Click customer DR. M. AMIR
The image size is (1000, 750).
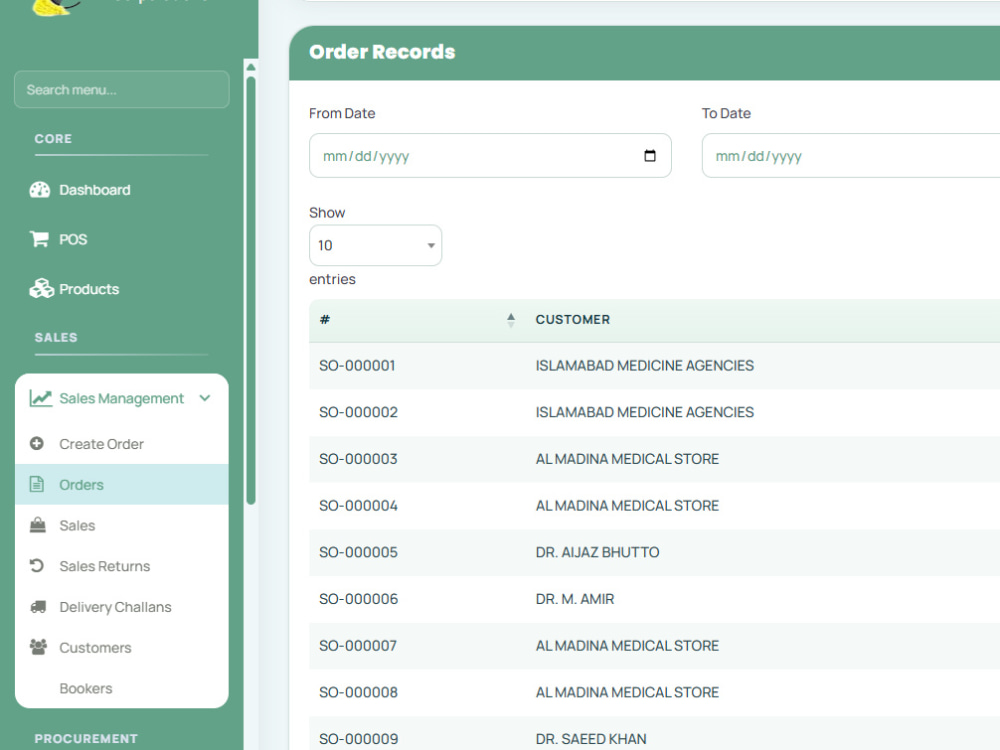(575, 599)
